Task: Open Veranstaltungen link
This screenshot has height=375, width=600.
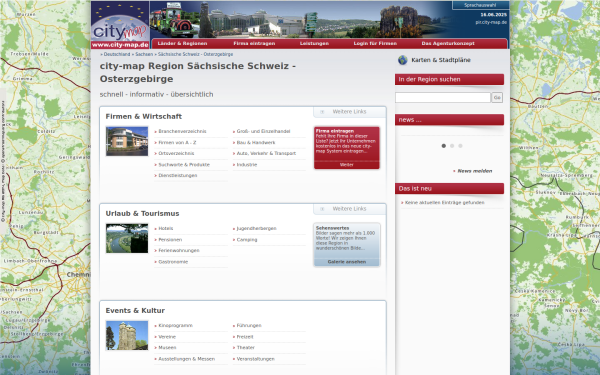Action: (x=256, y=359)
